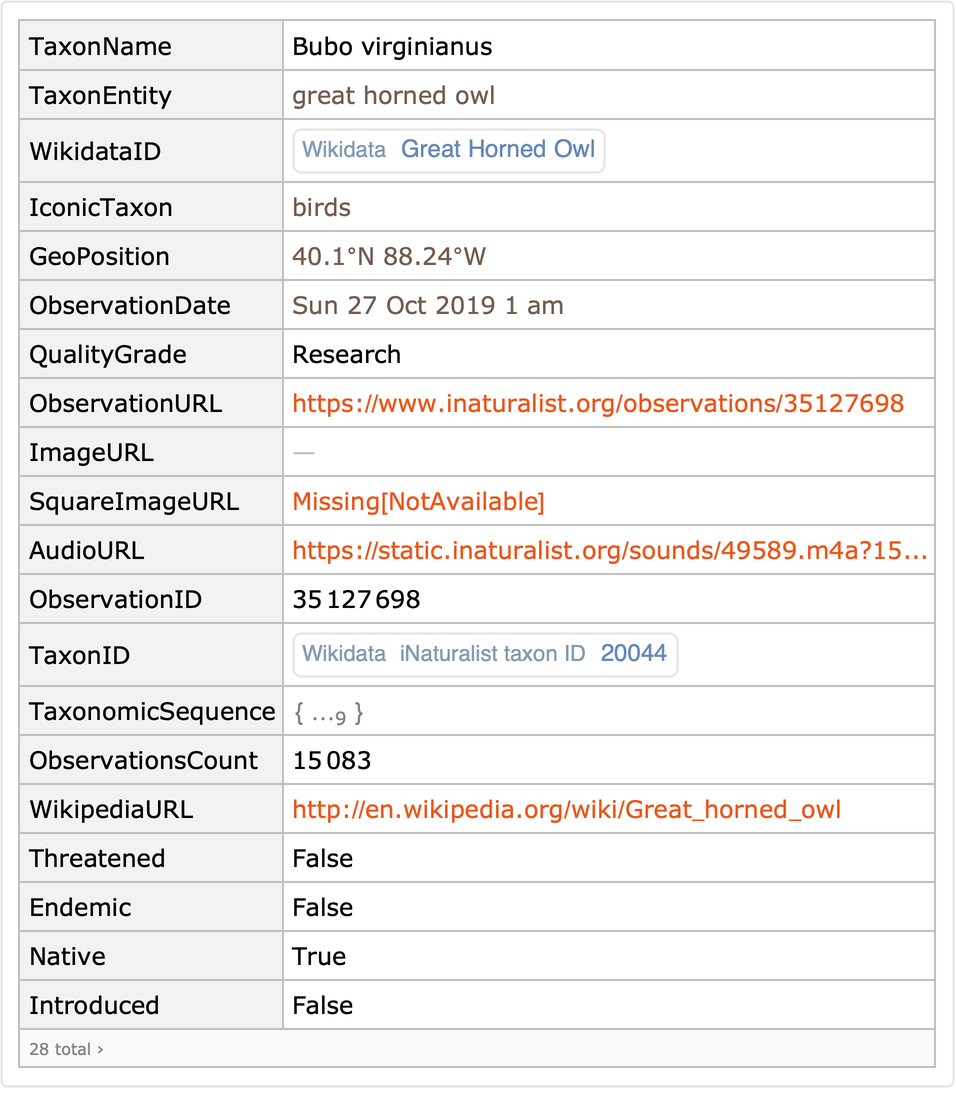Expand the collapsed TaxonomicSequence list
The width and height of the screenshot is (956, 1120).
coord(328,713)
